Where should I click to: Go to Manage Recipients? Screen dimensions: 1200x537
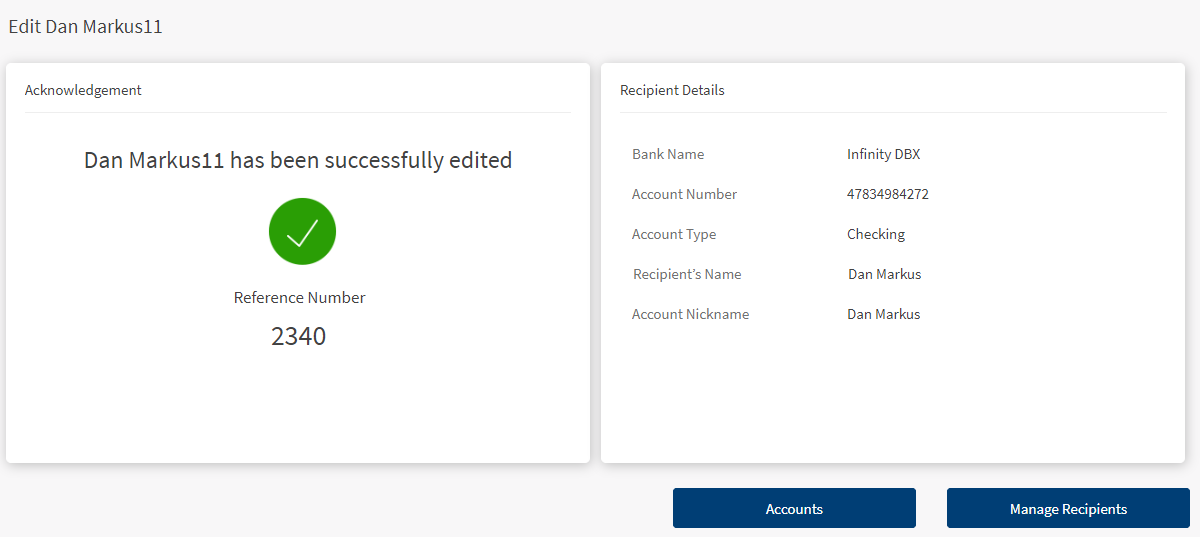point(1068,508)
